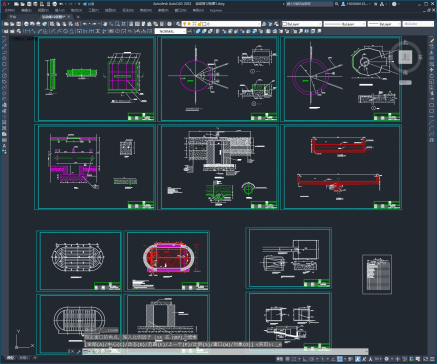Select the Multiline Text tool

[x=4, y=146]
